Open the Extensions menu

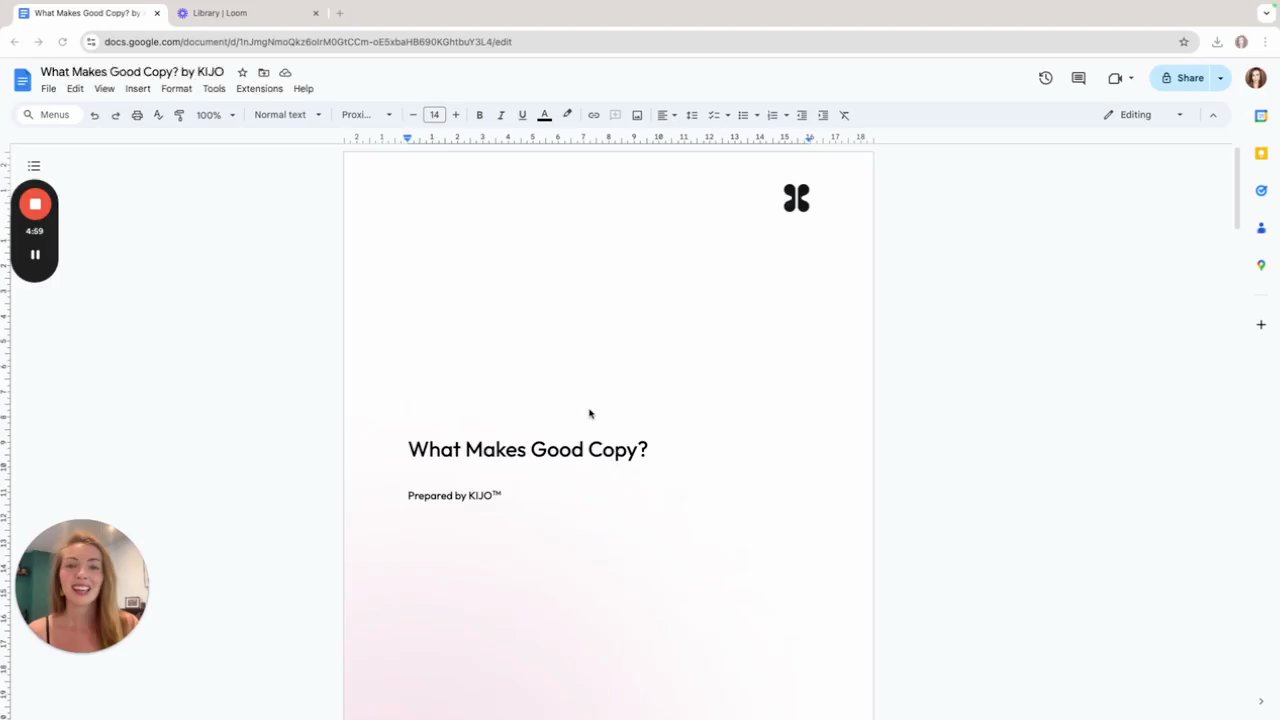pos(259,89)
